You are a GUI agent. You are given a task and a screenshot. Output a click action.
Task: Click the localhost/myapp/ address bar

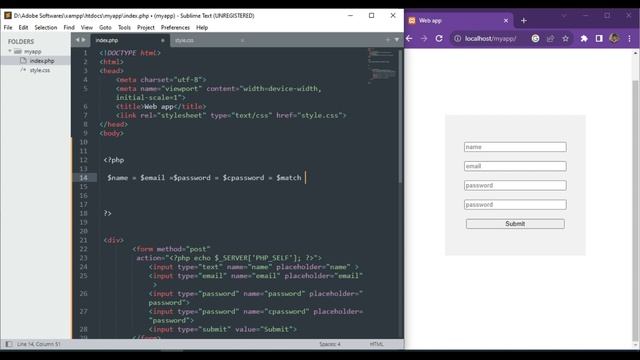pos(491,38)
